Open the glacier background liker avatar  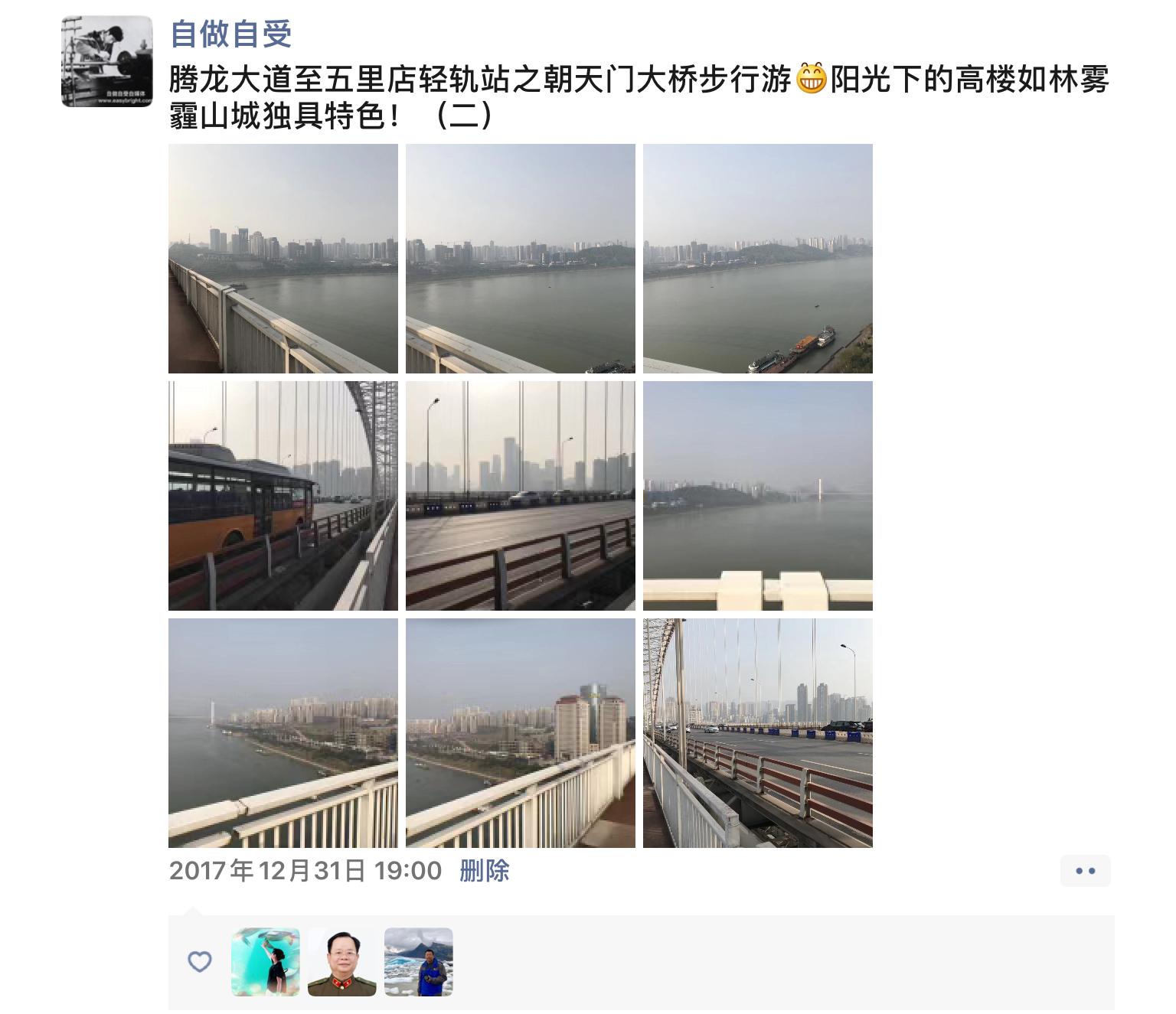[419, 962]
